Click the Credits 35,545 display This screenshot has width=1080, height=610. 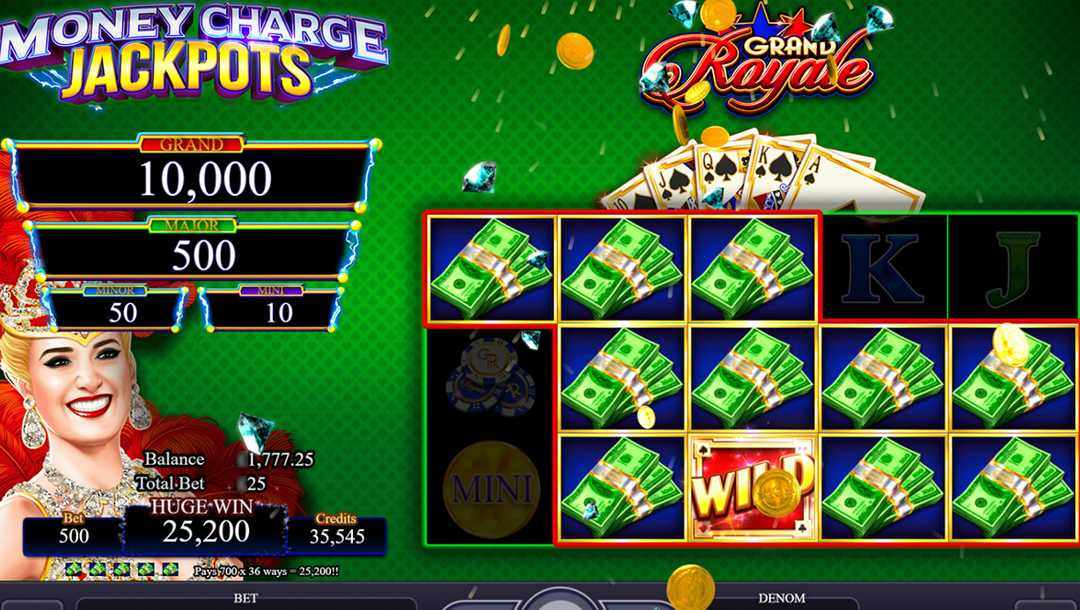pyautogui.click(x=336, y=532)
